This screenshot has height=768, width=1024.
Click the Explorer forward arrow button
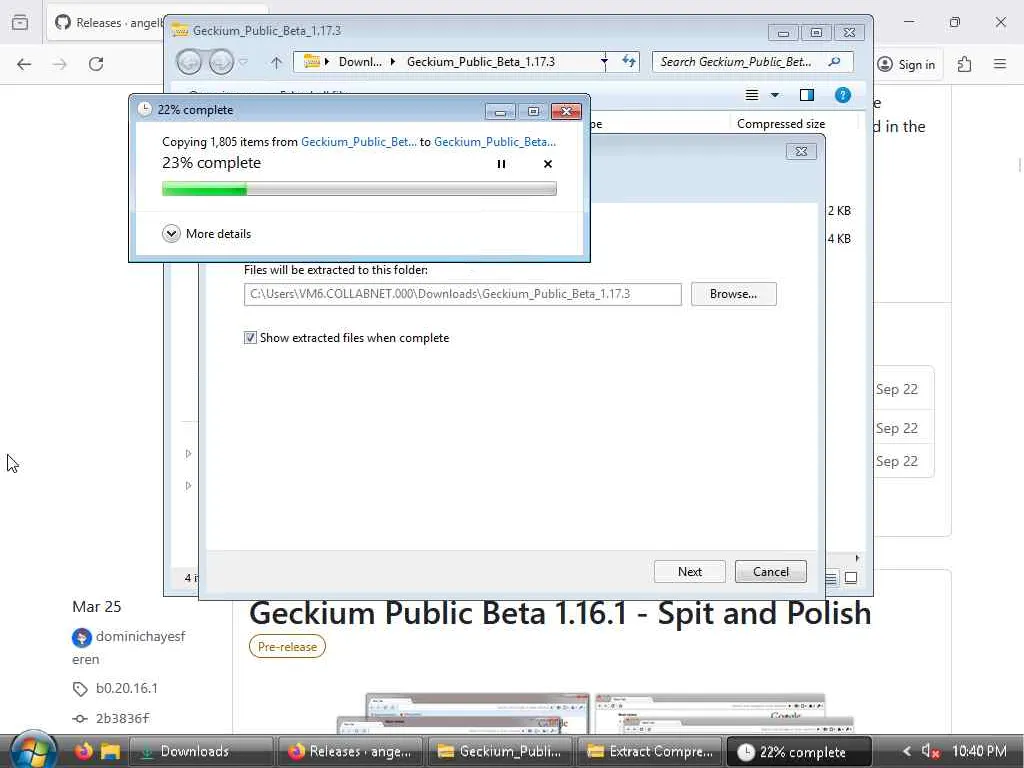[221, 62]
